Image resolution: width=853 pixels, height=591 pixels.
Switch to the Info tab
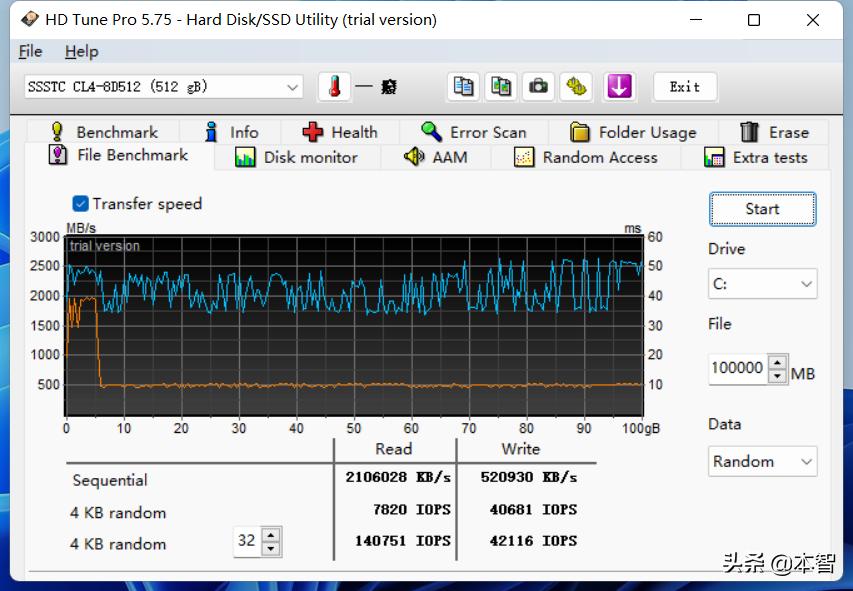[230, 132]
